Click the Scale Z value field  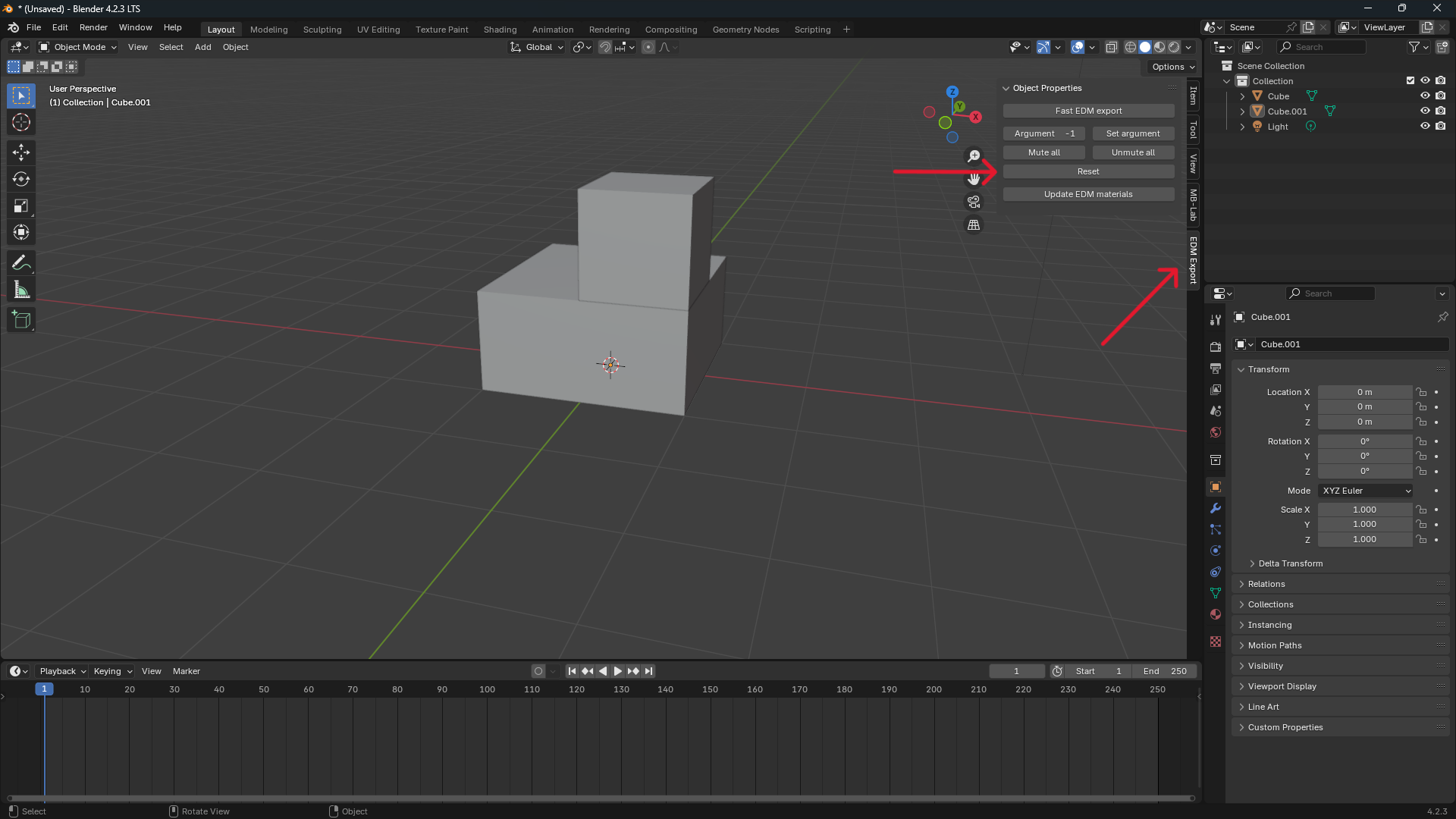click(x=1364, y=539)
